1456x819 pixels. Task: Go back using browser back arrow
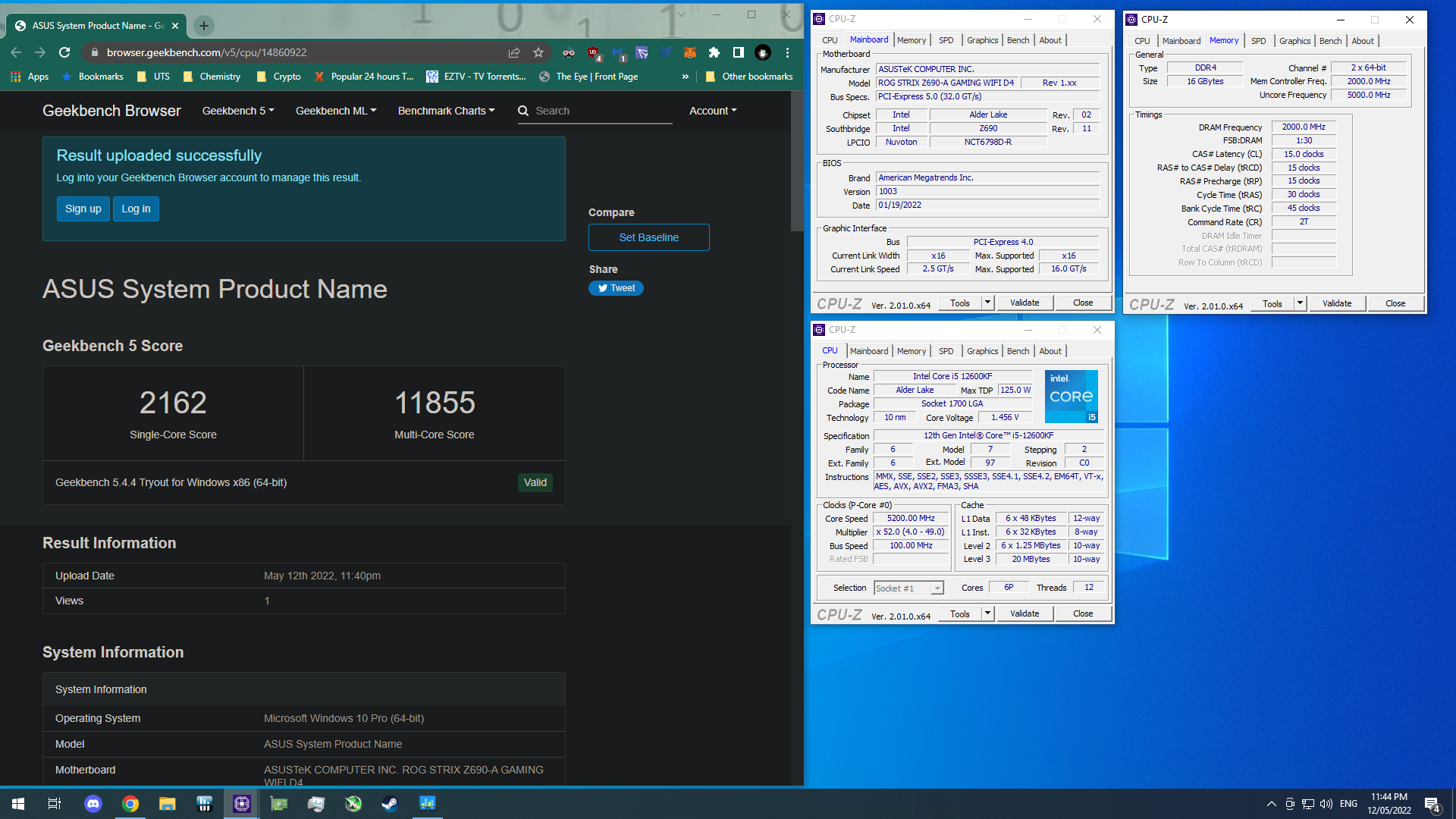(16, 52)
